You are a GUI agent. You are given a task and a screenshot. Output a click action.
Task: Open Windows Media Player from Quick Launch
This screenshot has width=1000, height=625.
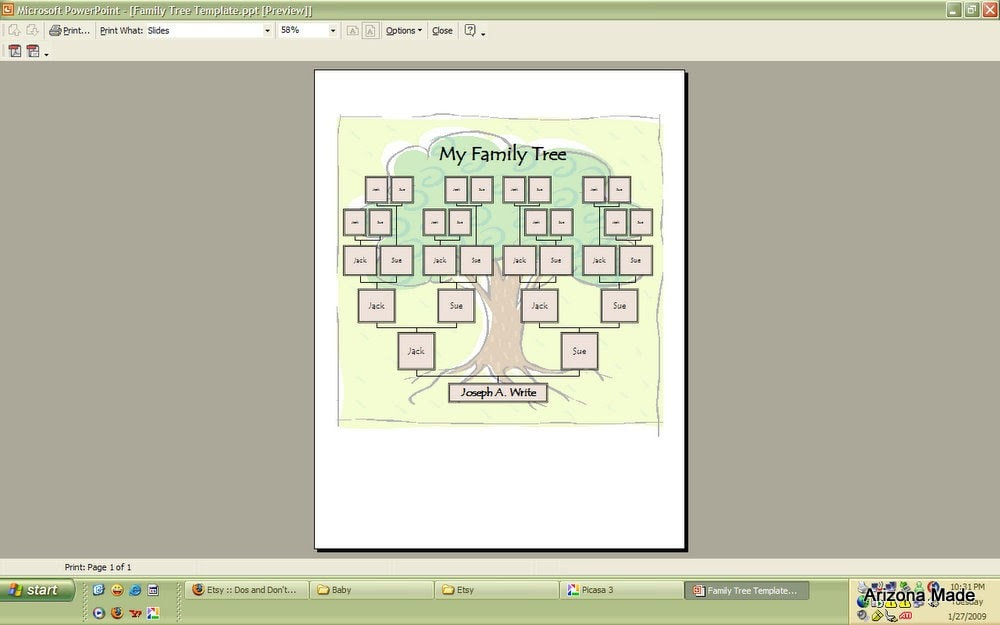(98, 613)
